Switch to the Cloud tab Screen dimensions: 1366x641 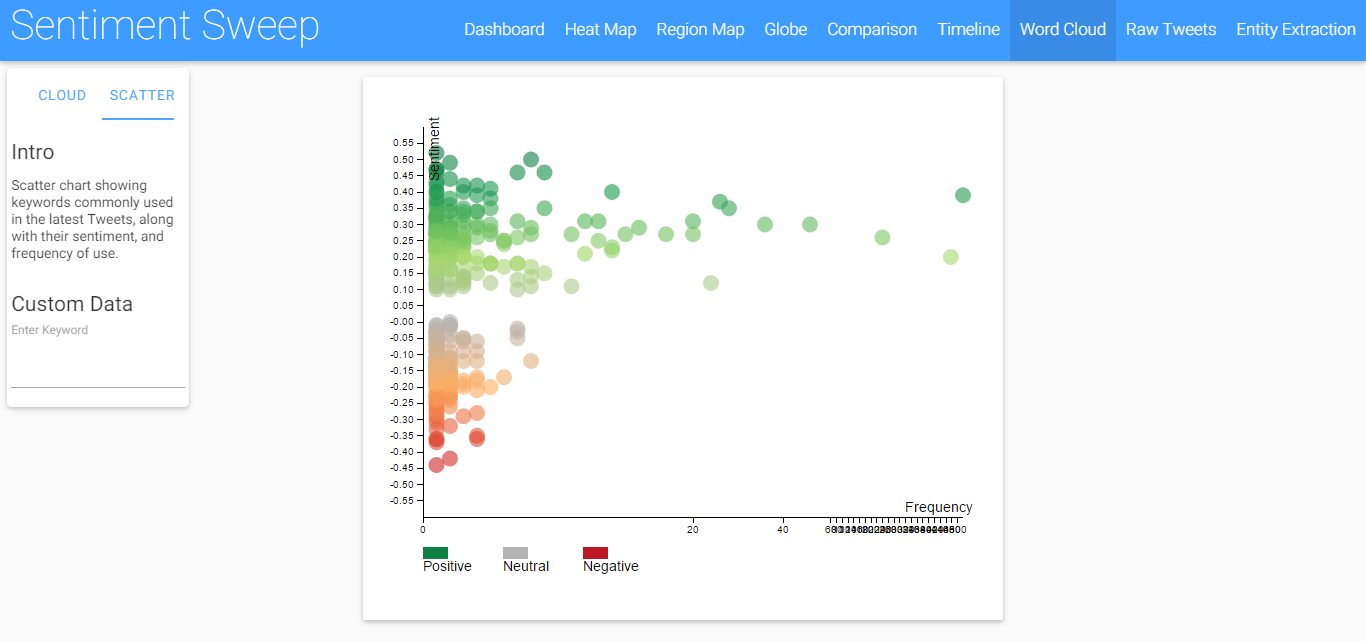[62, 96]
